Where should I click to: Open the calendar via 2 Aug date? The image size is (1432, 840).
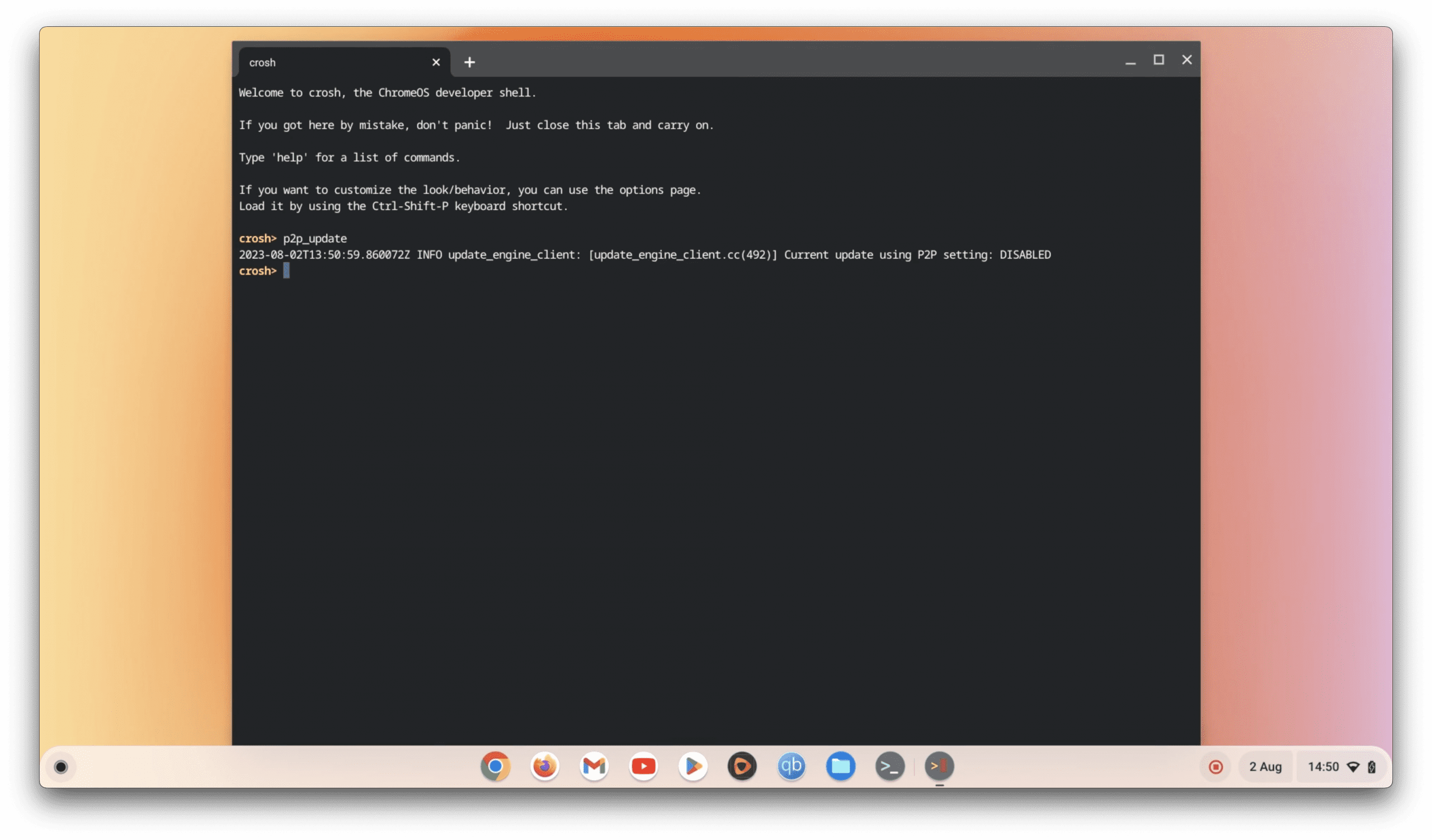click(x=1266, y=767)
